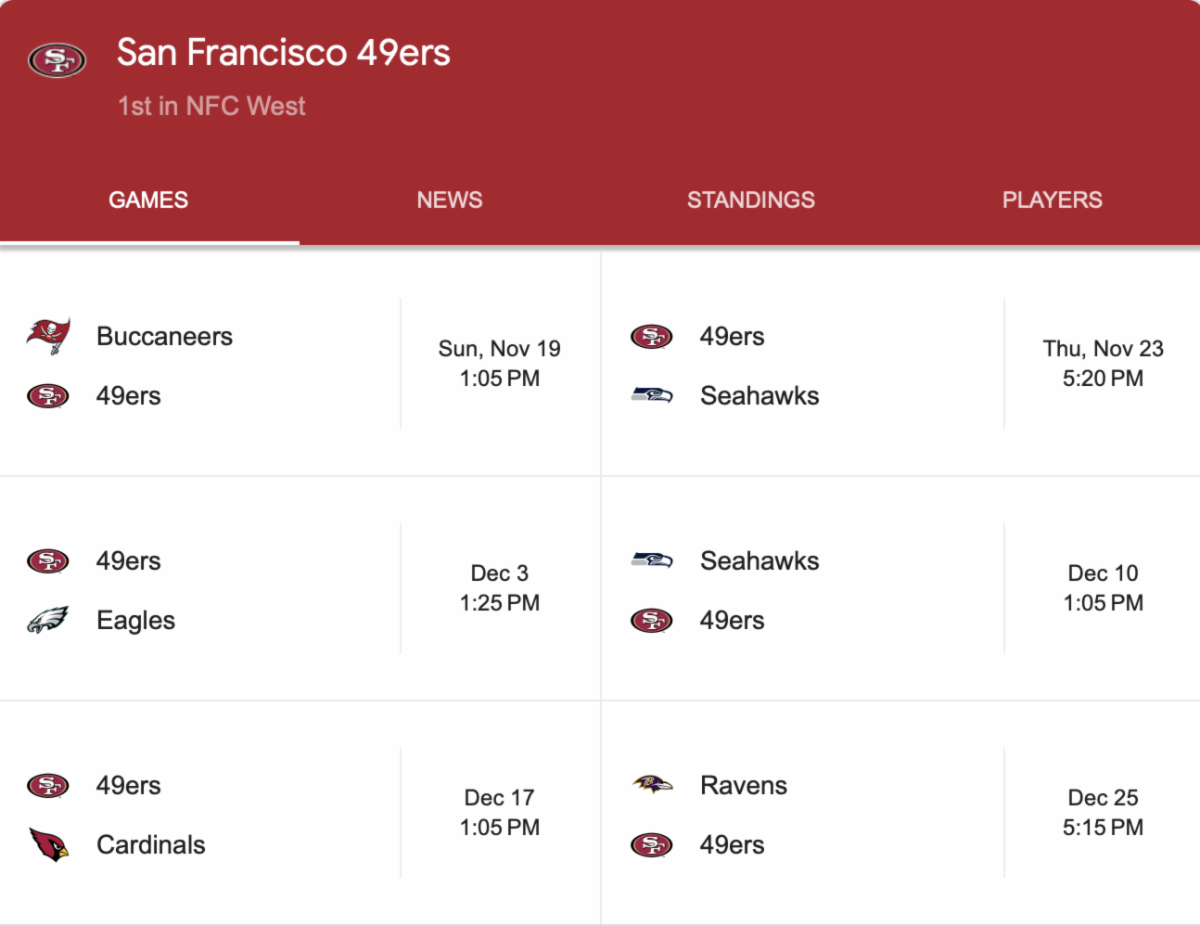The width and height of the screenshot is (1200, 926).
Task: Click the Seahawks logo in Dec 10 game
Action: click(x=652, y=560)
